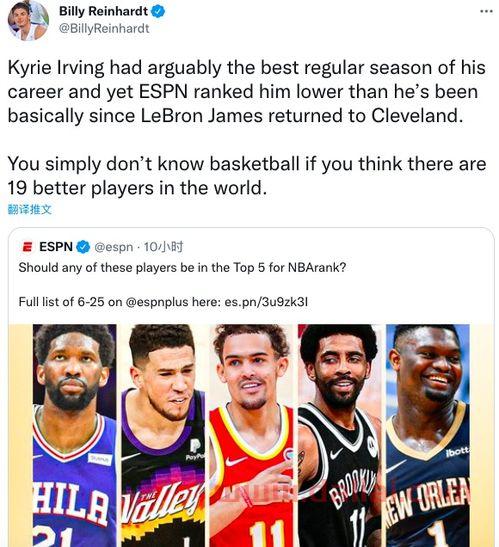Open the Phila 21 jersey player photo
Viewport: 499px width, 547px height.
75,435
